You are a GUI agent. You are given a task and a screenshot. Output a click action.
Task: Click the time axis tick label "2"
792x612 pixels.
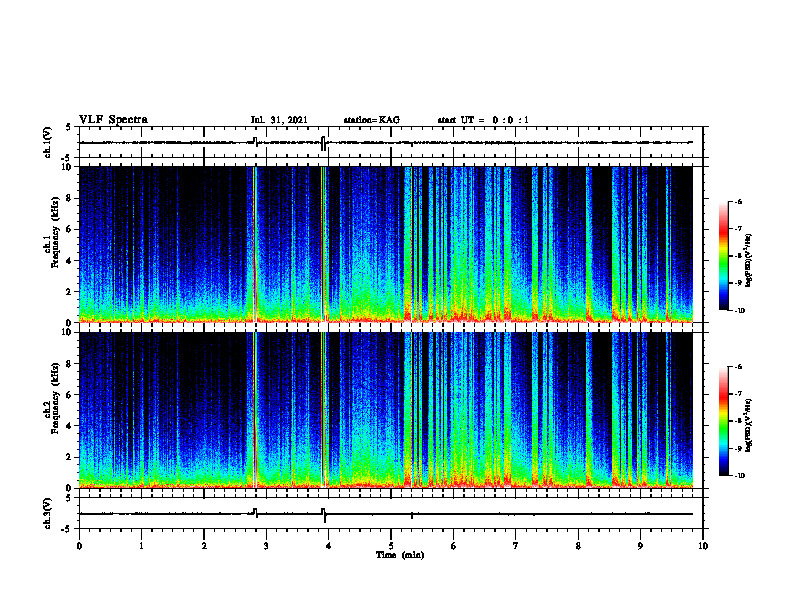pyautogui.click(x=204, y=546)
